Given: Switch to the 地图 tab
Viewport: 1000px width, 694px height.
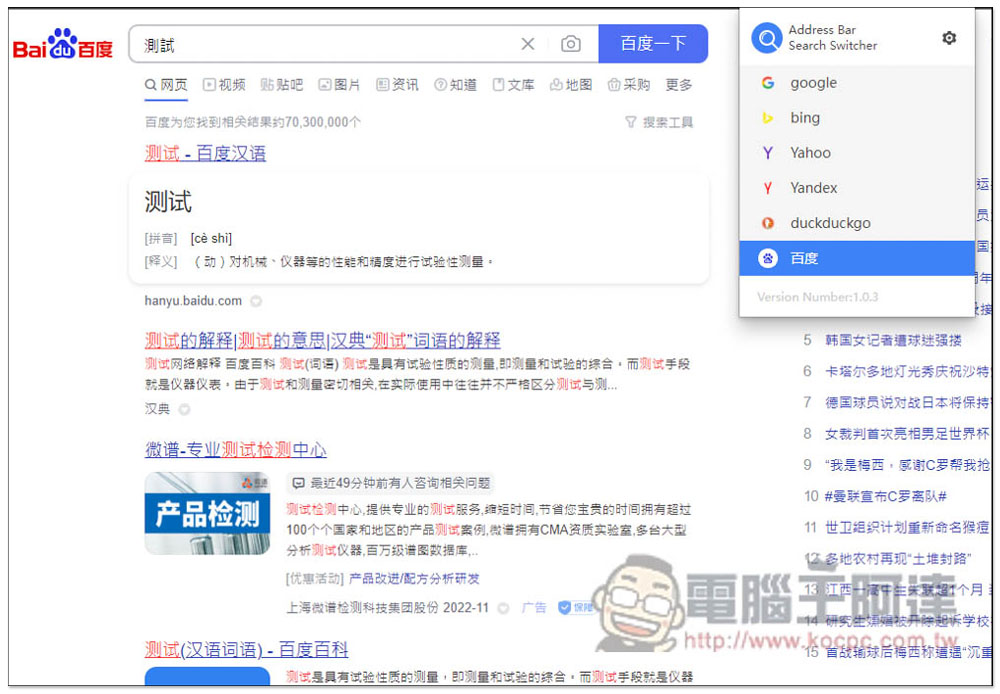Looking at the screenshot, I should 571,85.
